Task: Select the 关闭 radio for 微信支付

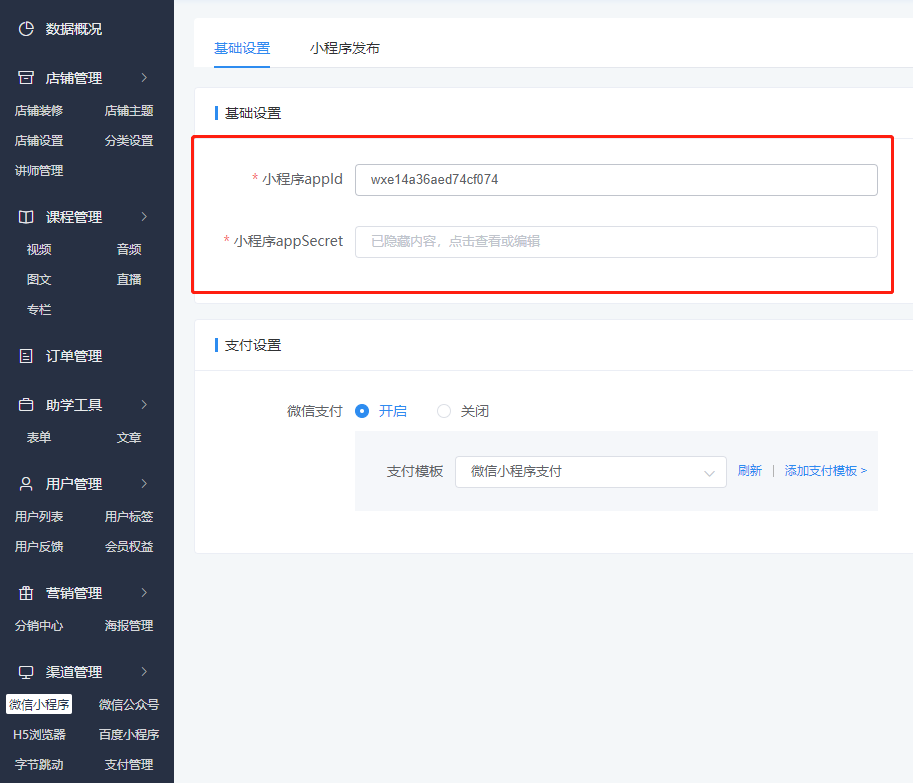Action: click(444, 411)
